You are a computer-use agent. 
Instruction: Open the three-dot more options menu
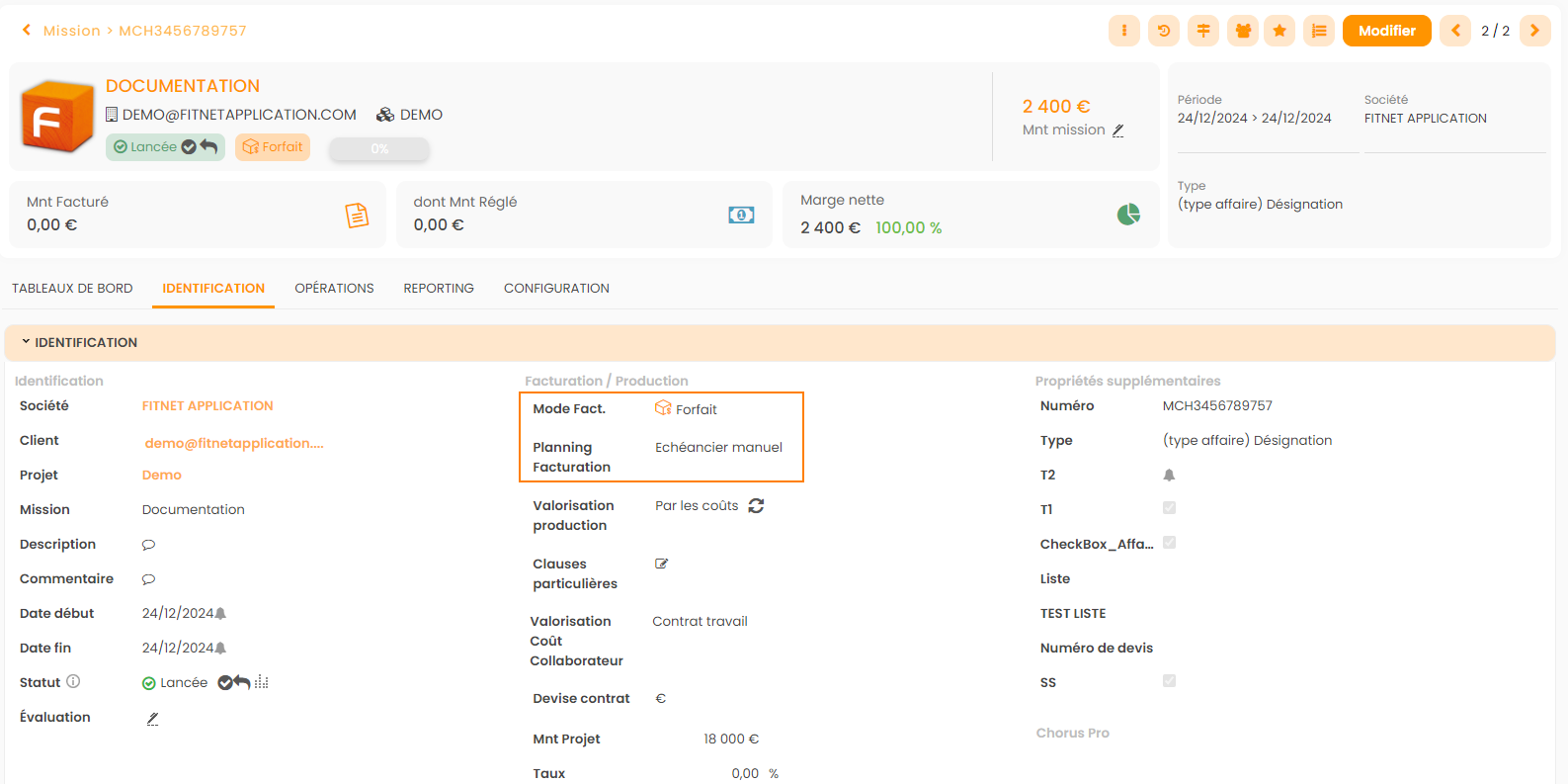(x=1124, y=31)
